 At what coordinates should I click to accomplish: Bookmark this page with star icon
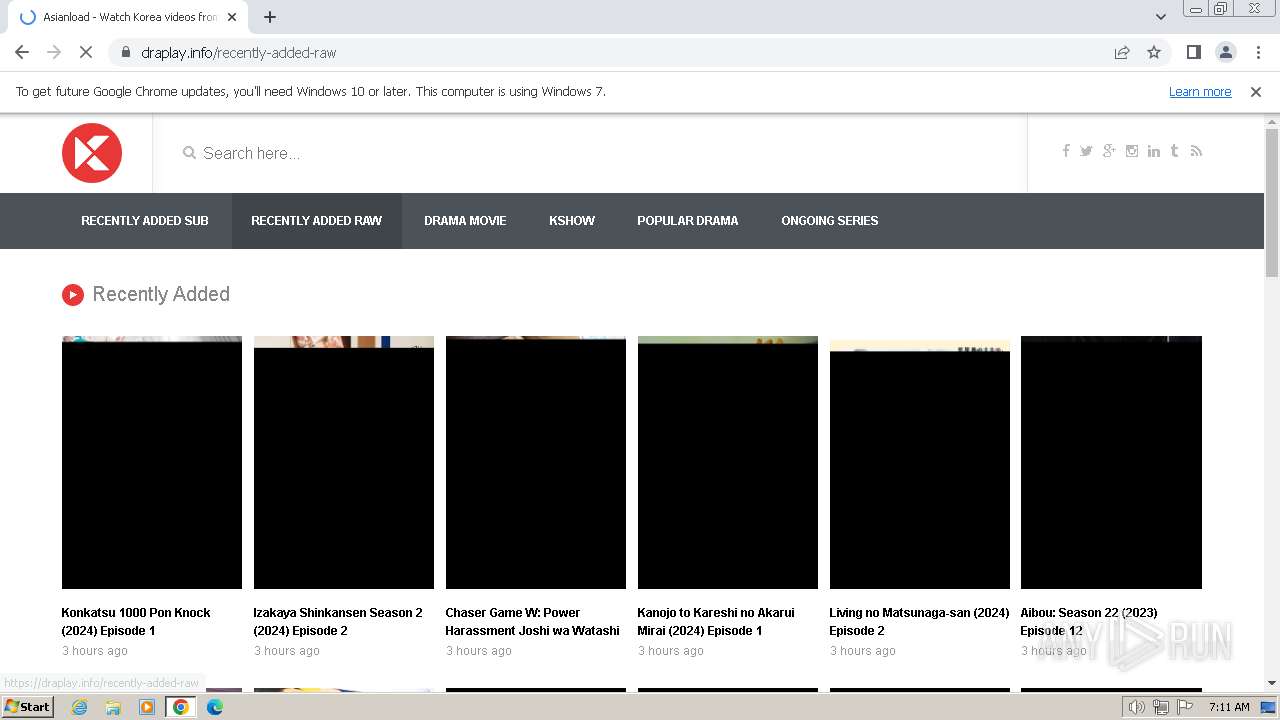click(x=1154, y=52)
